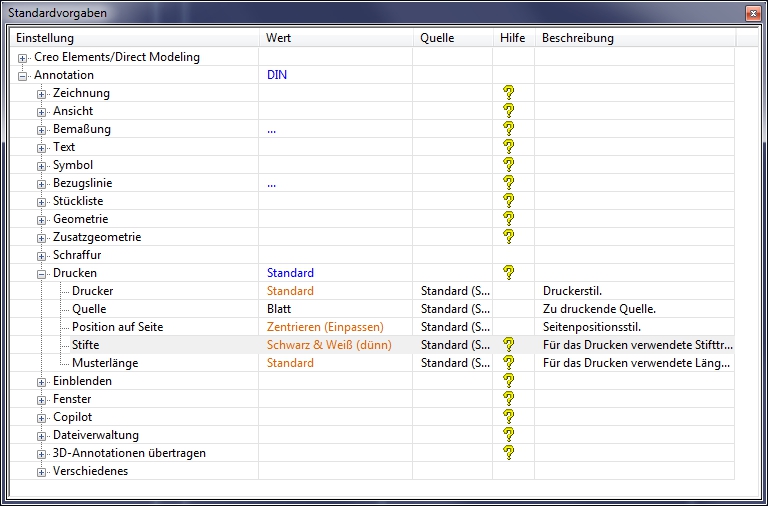The image size is (768, 506).
Task: Expand Creo Elements/Direct Modeling node
Action: [23, 58]
